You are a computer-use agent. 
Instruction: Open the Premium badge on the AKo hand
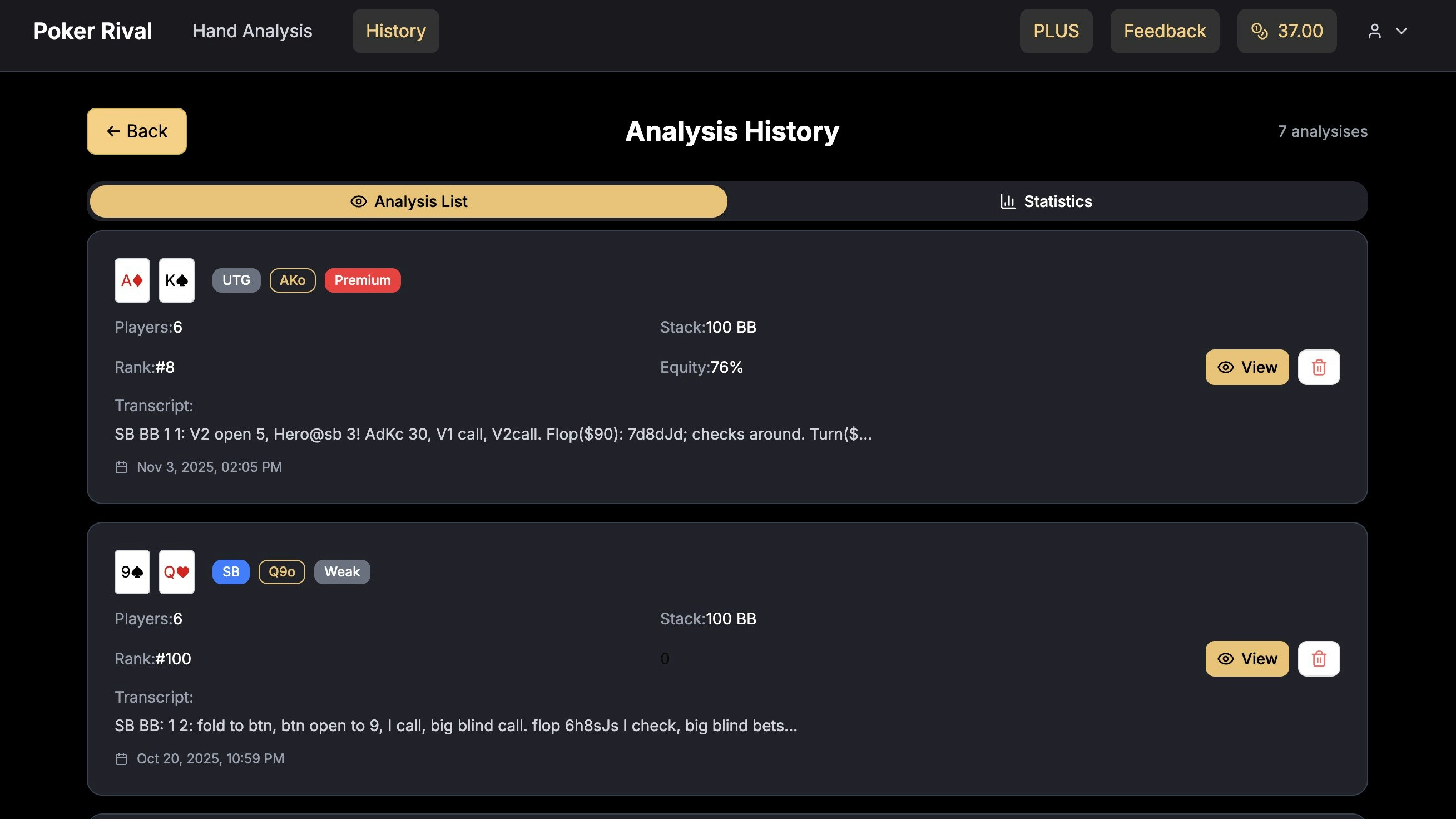(x=362, y=280)
